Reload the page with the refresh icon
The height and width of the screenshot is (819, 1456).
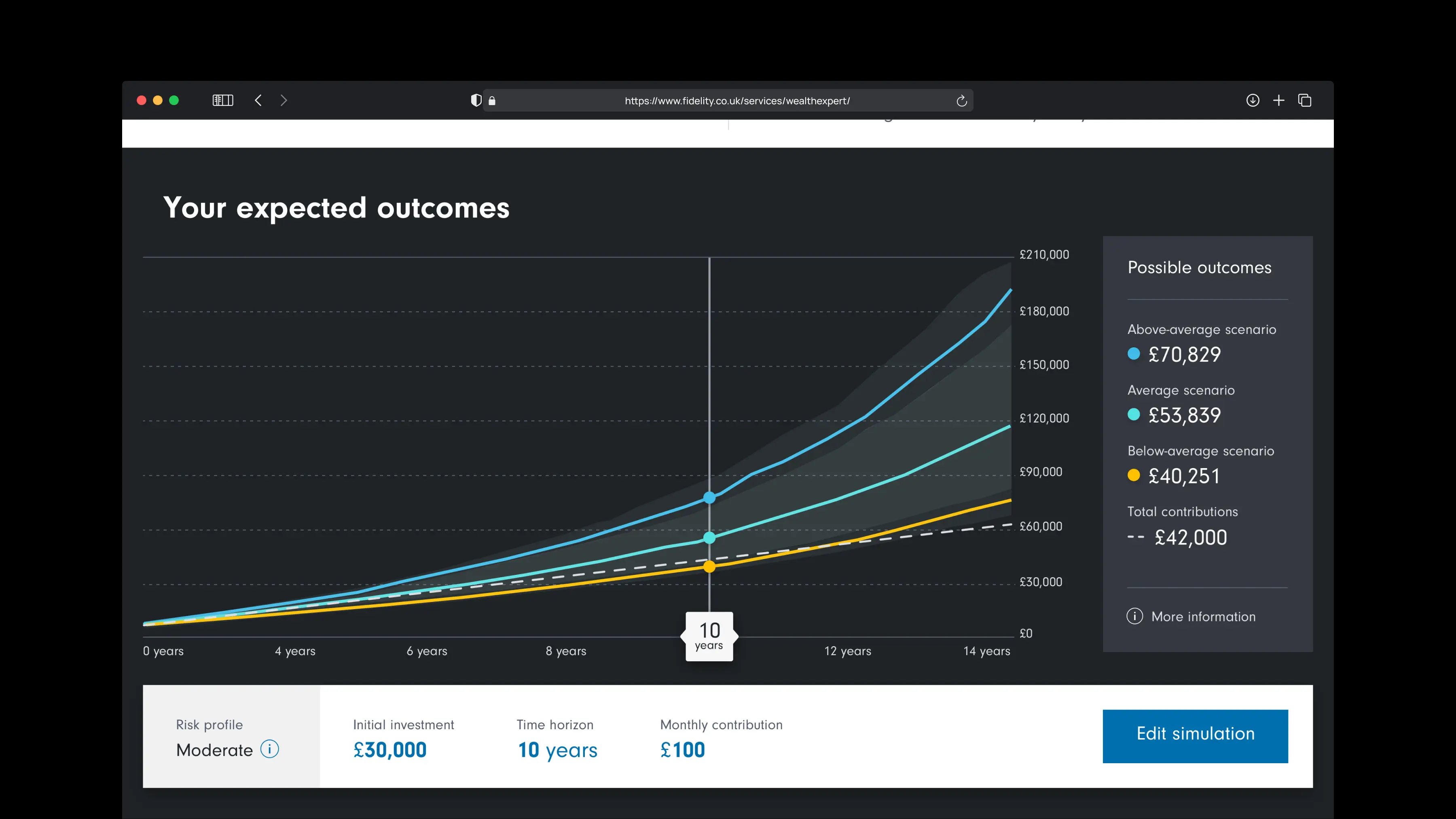point(961,101)
